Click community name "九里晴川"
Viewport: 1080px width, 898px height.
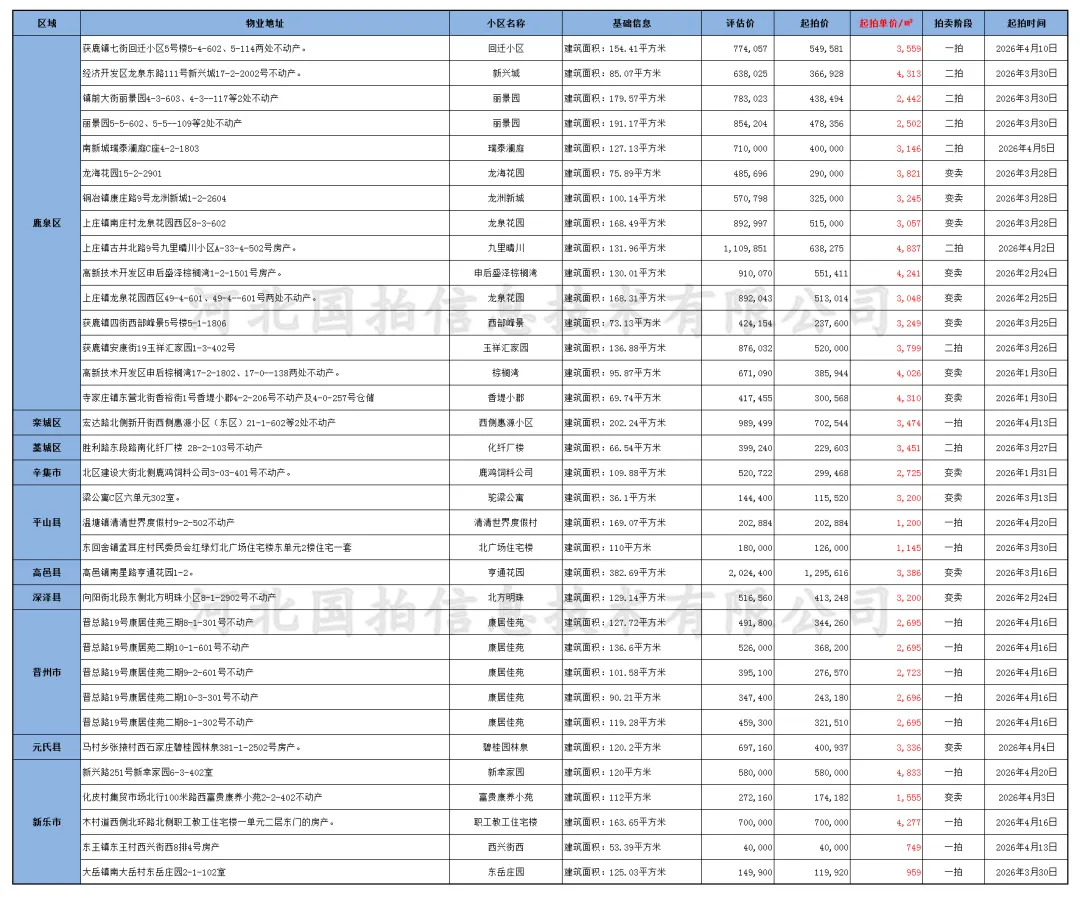click(506, 248)
